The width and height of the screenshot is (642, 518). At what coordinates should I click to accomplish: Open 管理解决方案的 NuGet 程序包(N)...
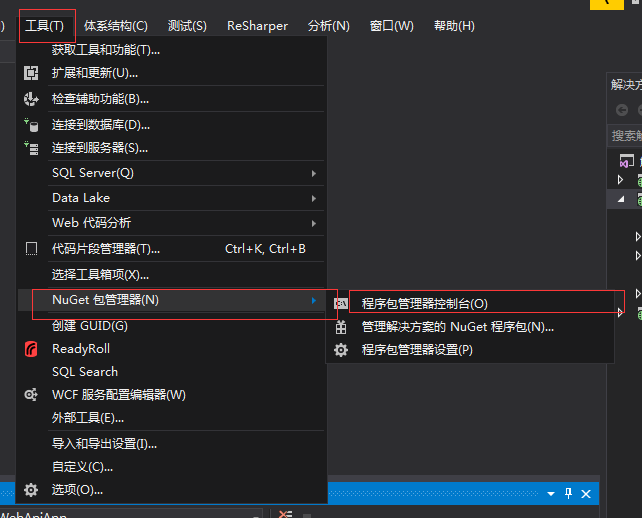coord(458,327)
